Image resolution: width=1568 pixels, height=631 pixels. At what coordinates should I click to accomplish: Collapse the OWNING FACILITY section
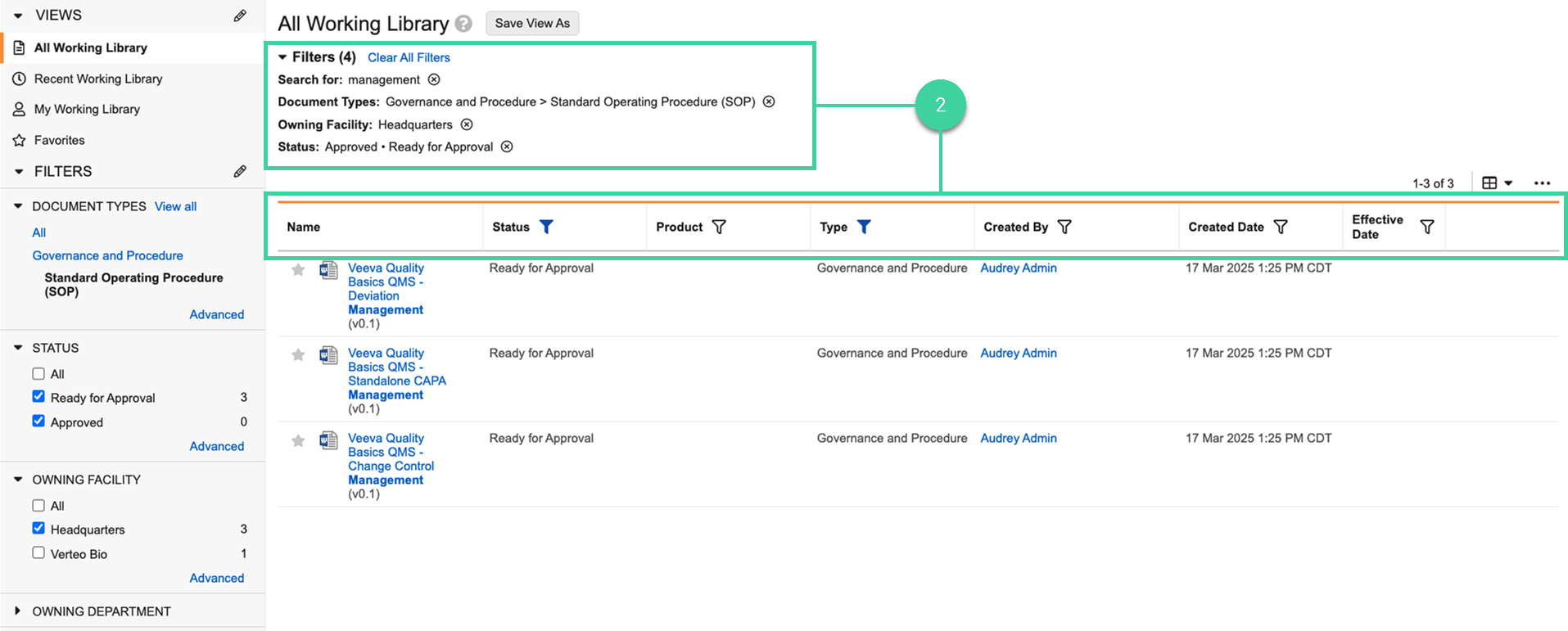click(x=18, y=480)
